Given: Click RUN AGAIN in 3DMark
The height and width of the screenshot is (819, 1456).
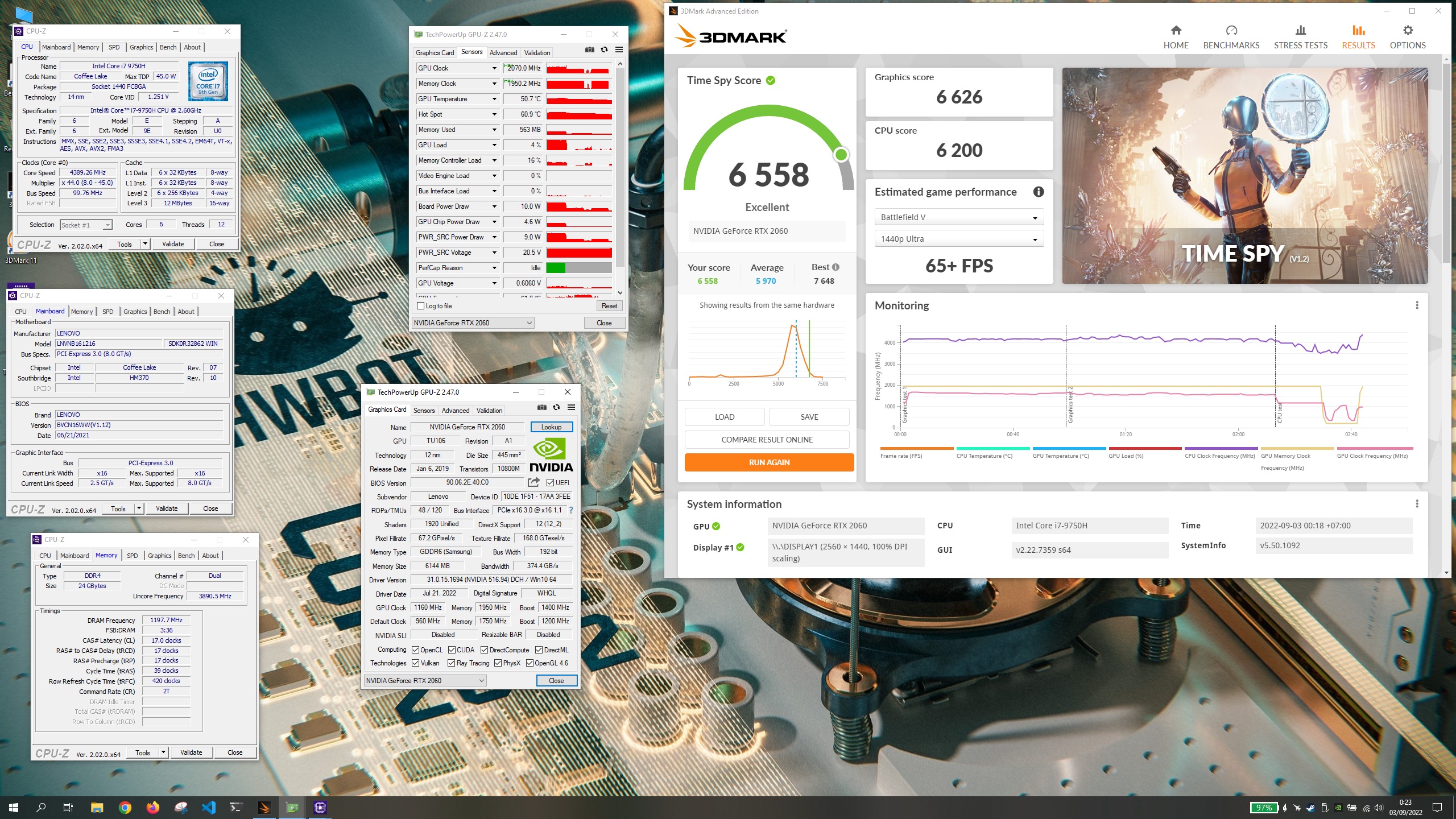Looking at the screenshot, I should [x=769, y=462].
